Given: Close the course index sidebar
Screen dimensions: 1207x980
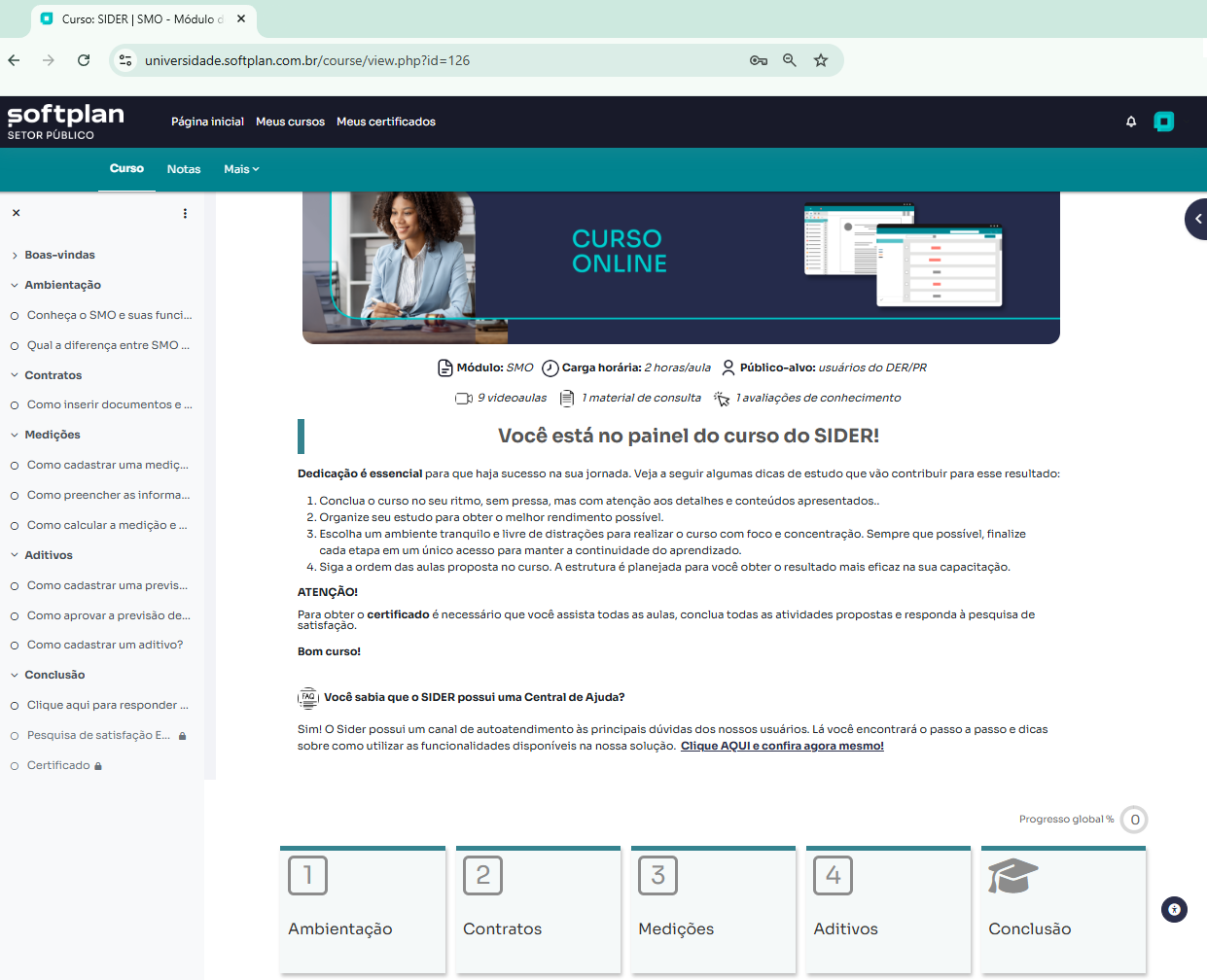Looking at the screenshot, I should (16, 213).
